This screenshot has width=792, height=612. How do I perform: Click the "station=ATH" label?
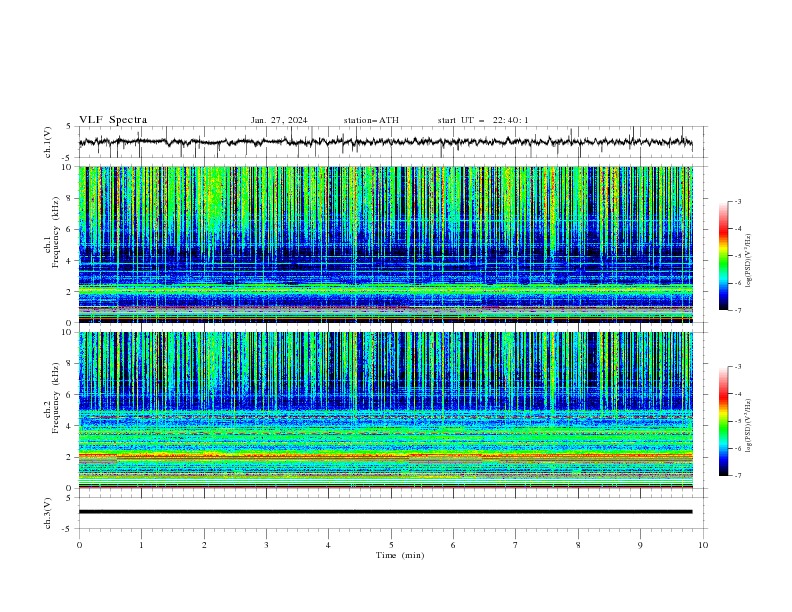pos(371,120)
